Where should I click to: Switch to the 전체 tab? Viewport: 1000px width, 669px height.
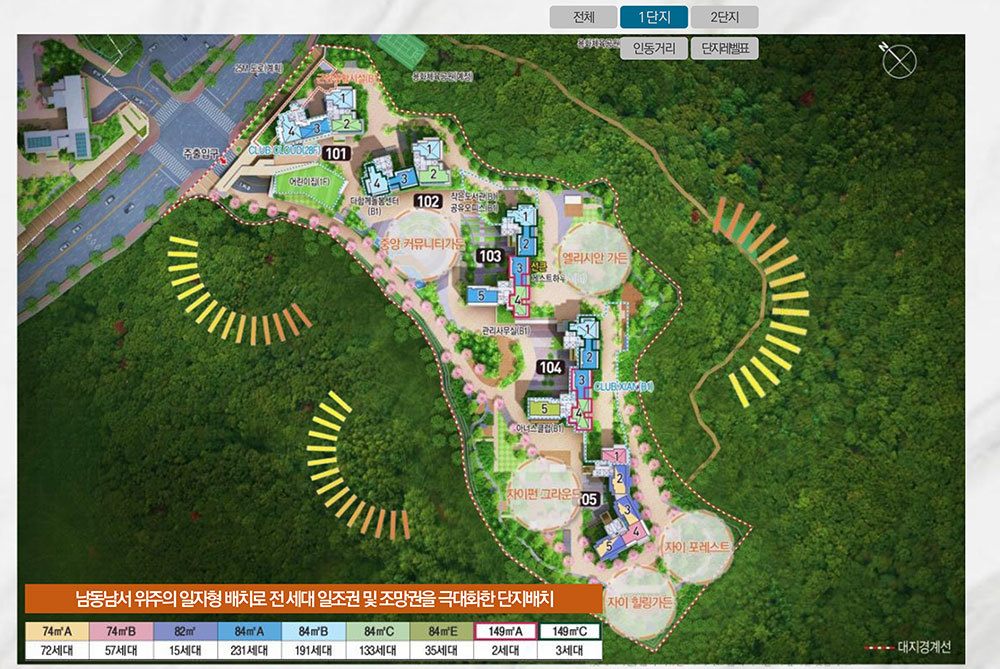[583, 17]
